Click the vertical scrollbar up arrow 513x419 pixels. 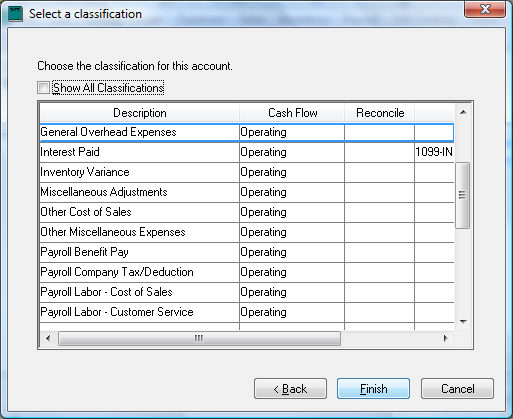pos(463,112)
